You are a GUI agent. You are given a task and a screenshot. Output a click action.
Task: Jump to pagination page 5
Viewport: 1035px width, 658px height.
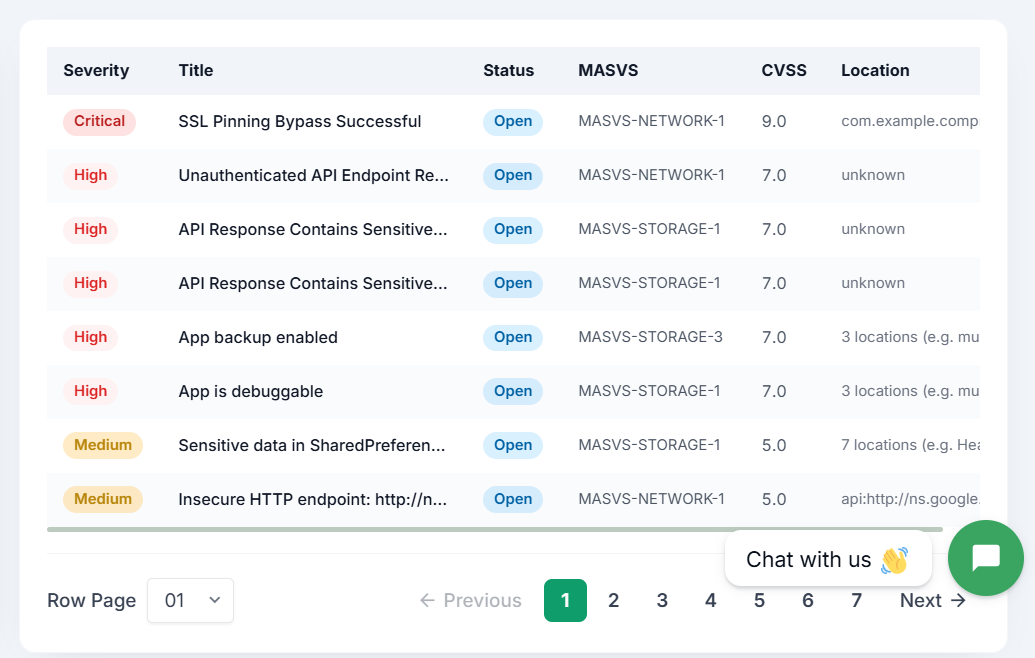[759, 600]
